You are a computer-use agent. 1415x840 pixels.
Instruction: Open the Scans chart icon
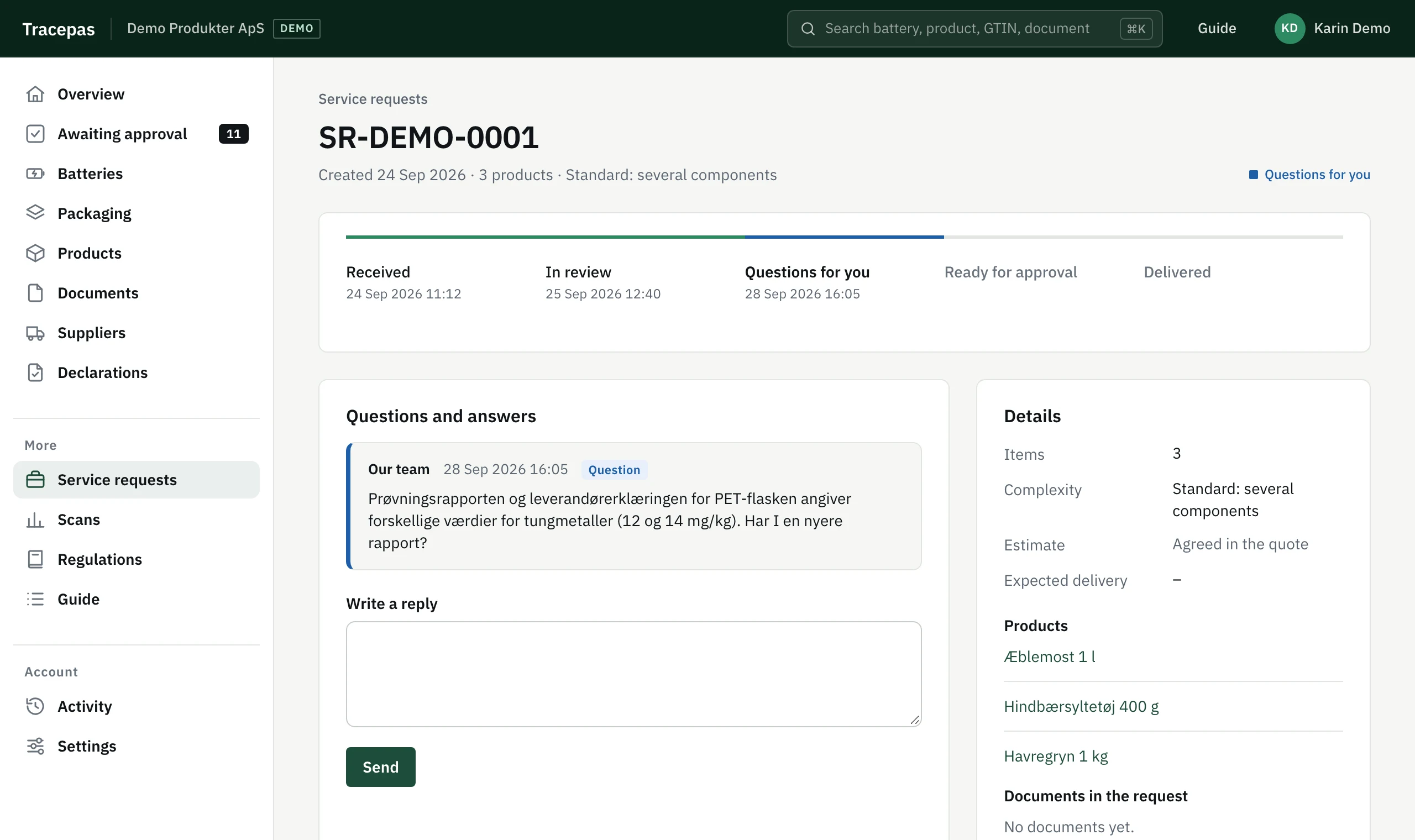(35, 519)
